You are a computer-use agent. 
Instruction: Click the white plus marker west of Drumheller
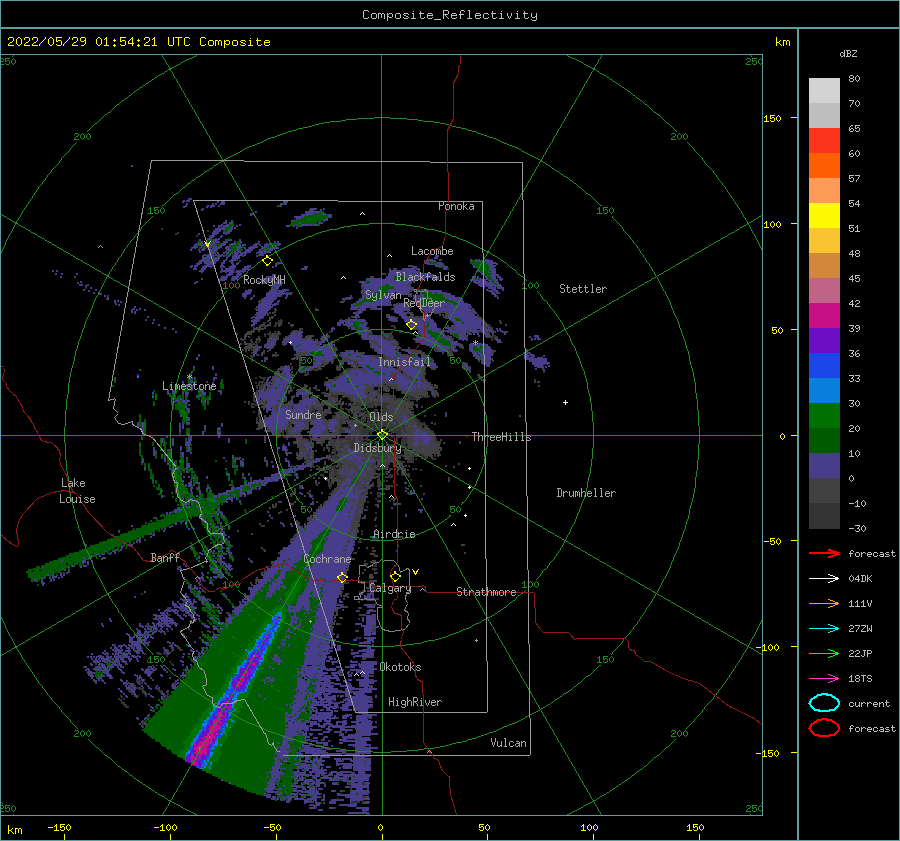[x=565, y=402]
